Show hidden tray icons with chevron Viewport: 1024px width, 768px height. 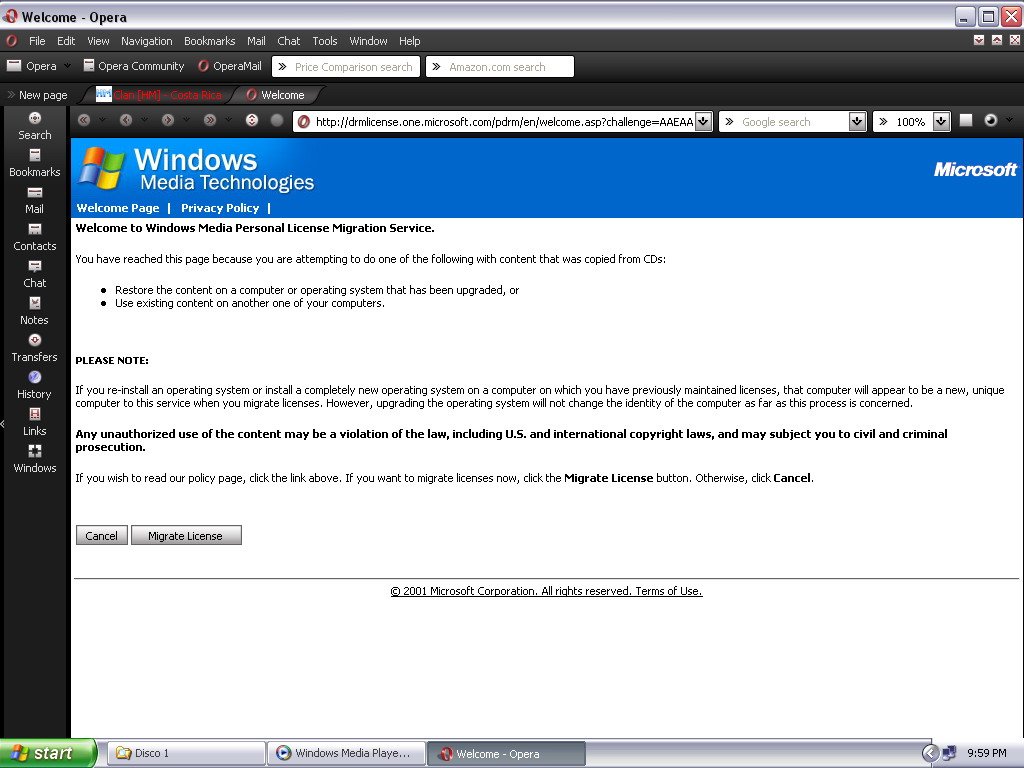(x=930, y=753)
